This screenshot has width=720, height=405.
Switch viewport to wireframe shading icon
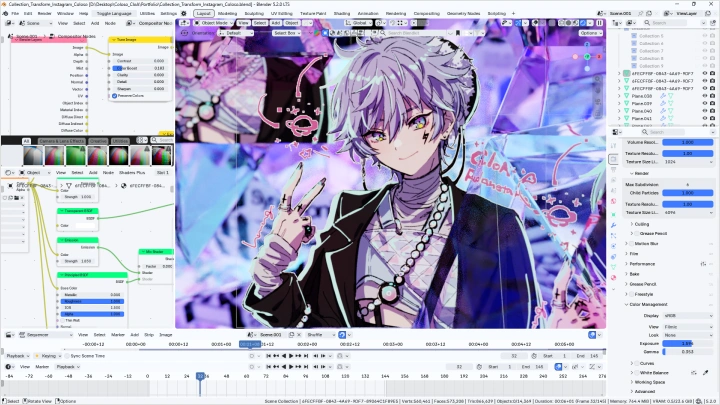(561, 22)
